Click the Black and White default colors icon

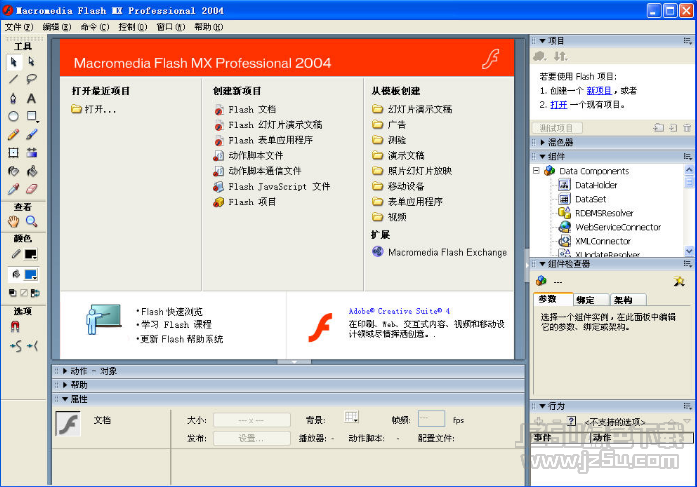(12, 293)
